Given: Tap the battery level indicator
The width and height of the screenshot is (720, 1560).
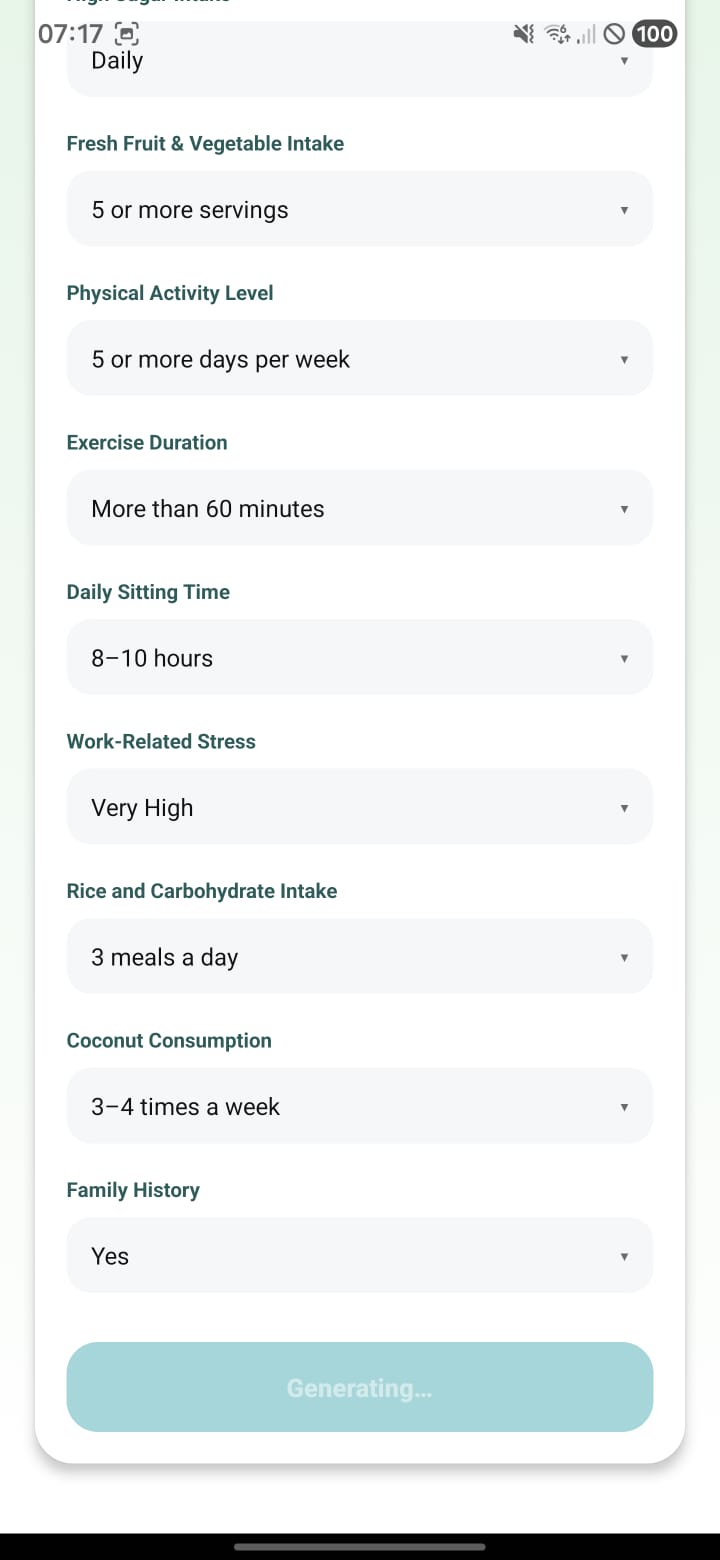Looking at the screenshot, I should tap(654, 34).
